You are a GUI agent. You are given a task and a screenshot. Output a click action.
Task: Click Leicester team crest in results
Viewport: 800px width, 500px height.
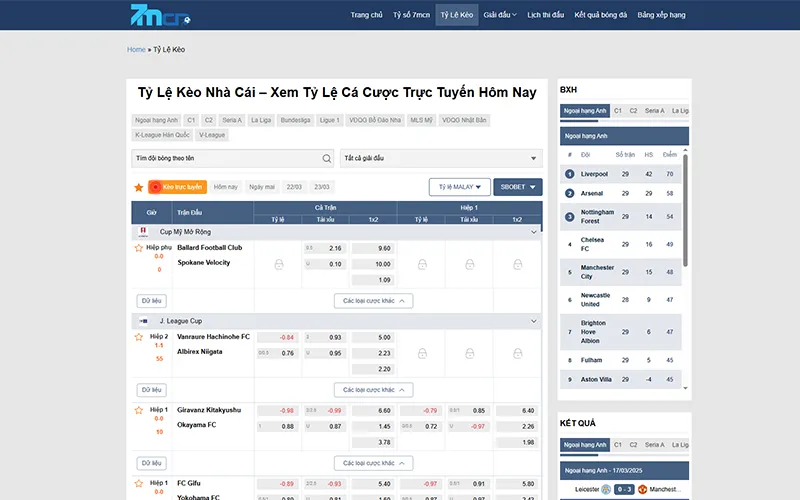pyautogui.click(x=606, y=489)
